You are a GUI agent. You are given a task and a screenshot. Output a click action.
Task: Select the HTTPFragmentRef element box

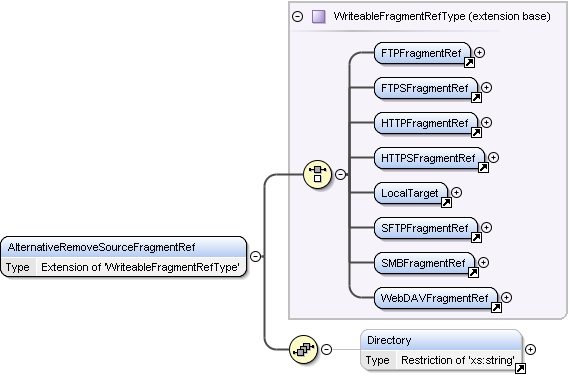pyautogui.click(x=426, y=123)
